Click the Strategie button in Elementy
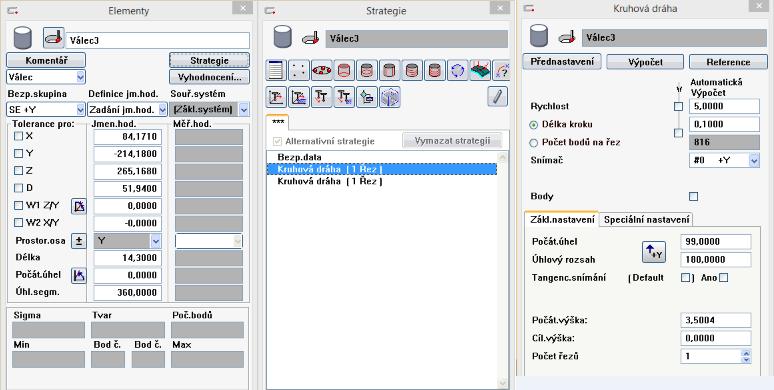The width and height of the screenshot is (774, 390). point(209,60)
